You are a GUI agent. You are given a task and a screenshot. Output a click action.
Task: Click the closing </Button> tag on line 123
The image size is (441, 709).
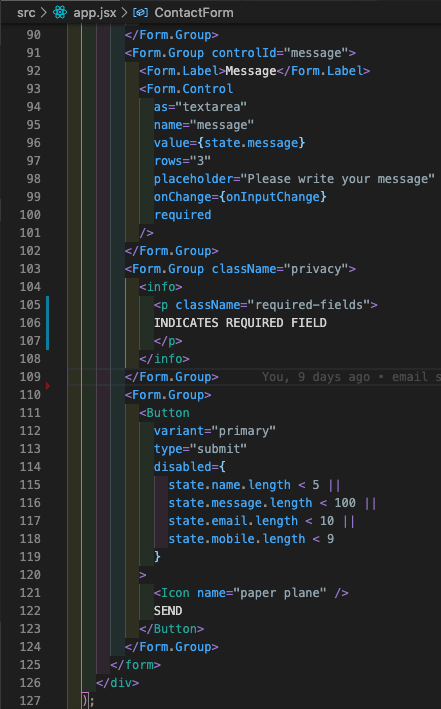172,629
